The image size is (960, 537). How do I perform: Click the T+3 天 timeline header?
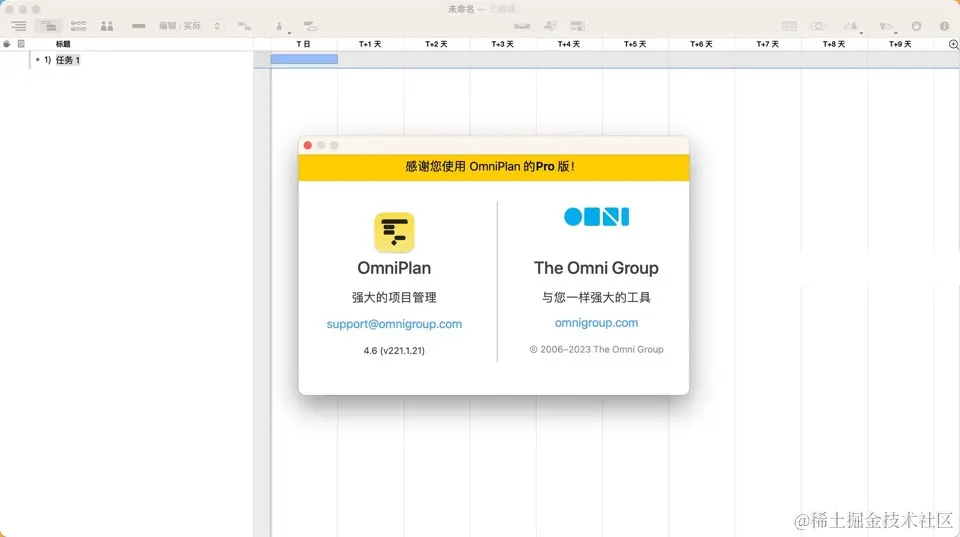[x=503, y=44]
